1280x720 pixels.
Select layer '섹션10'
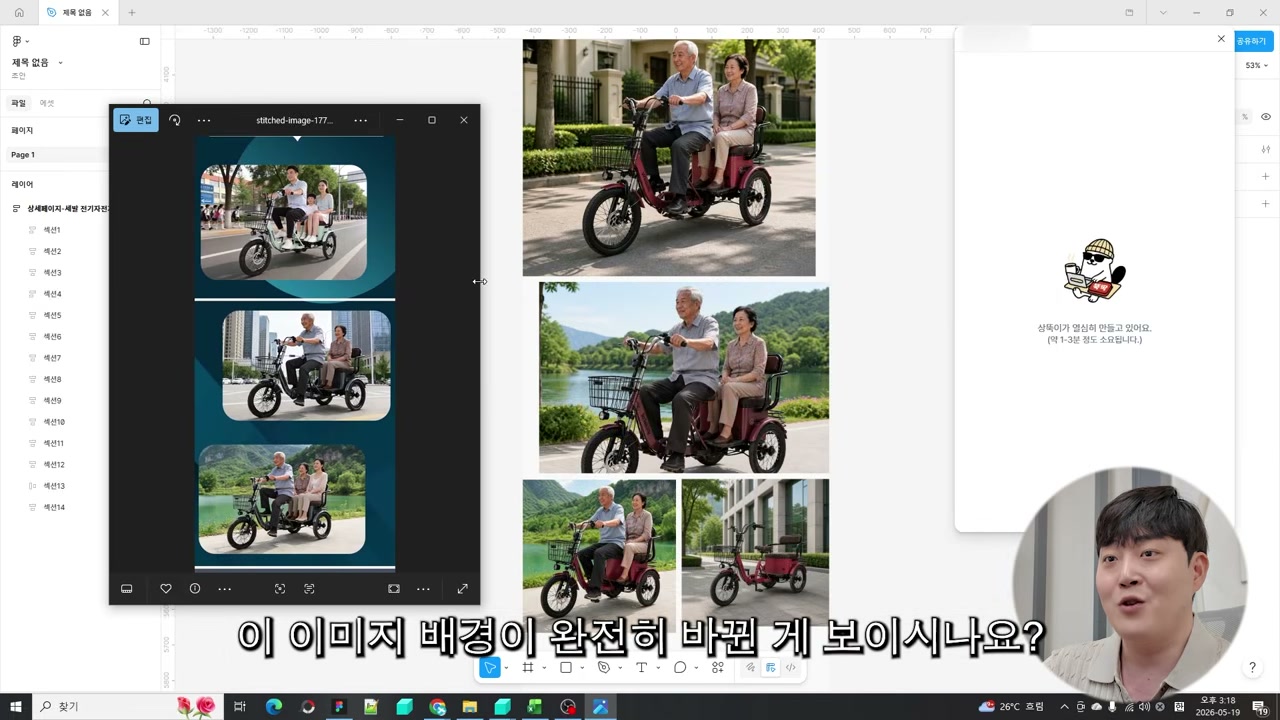coord(54,422)
